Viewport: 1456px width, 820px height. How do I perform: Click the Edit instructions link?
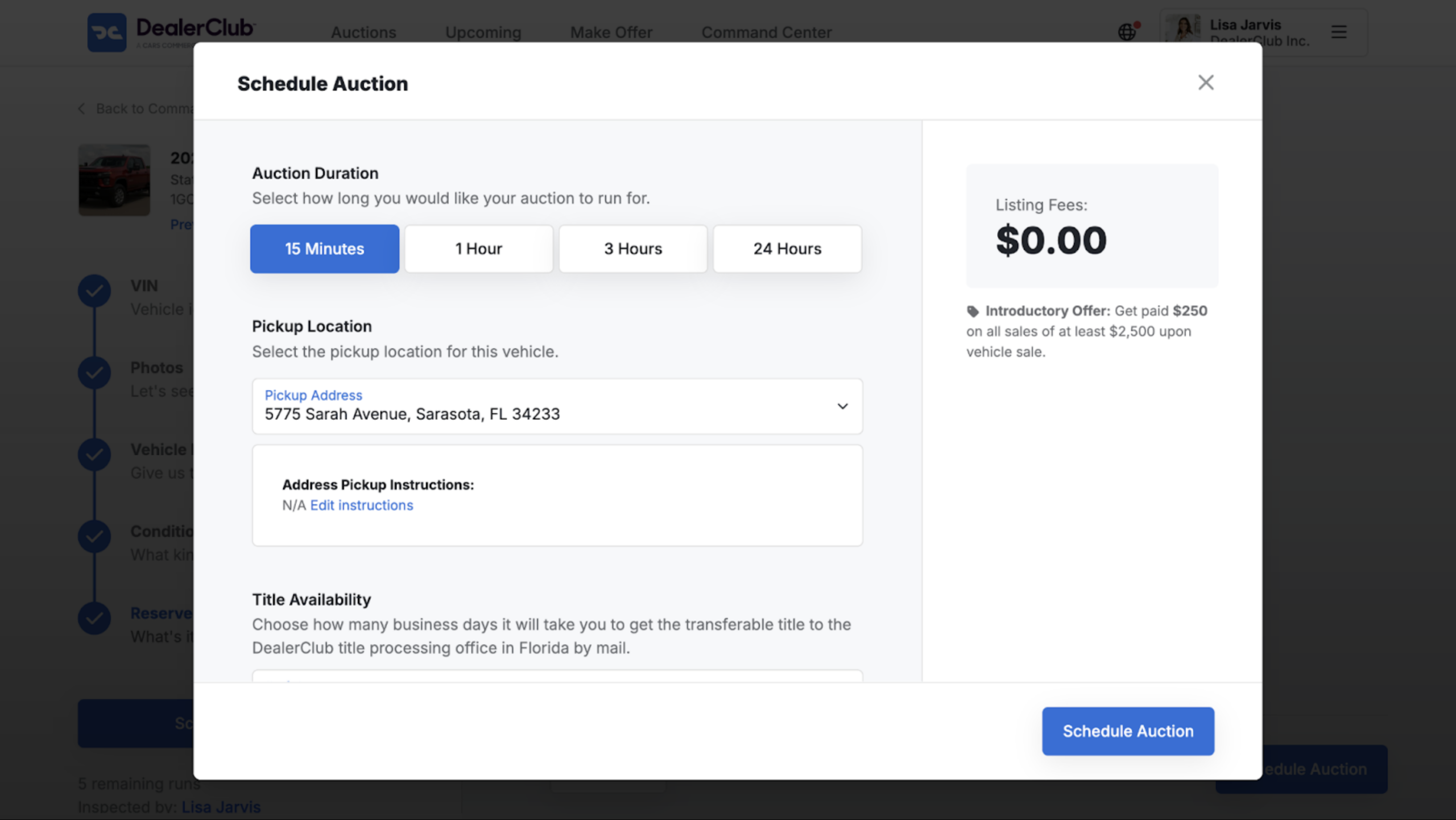[362, 505]
